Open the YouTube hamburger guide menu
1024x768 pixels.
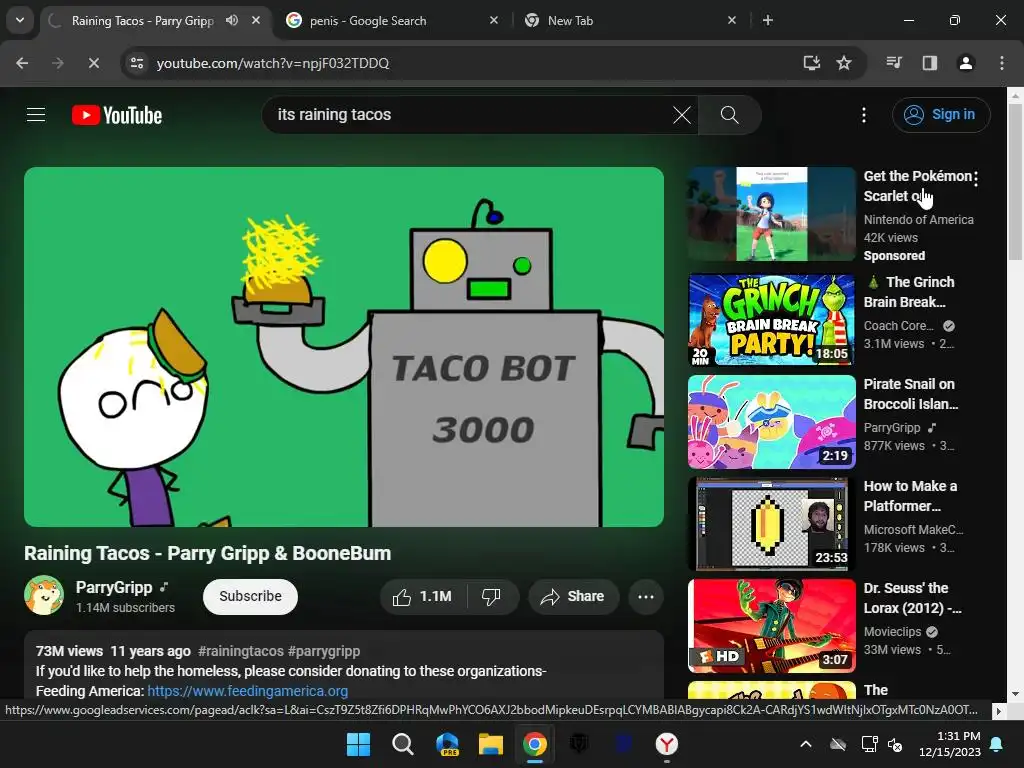point(36,115)
